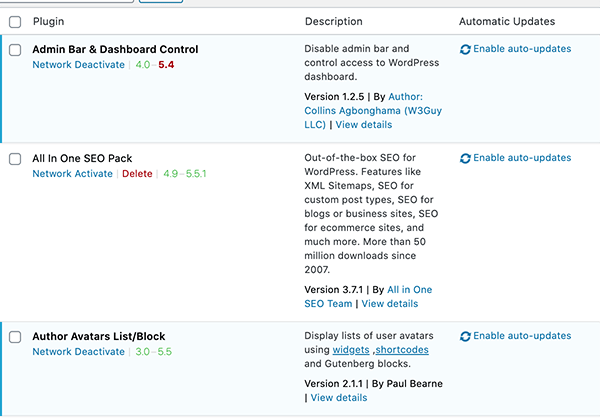Tick the select-all plugins checkbox in header
This screenshot has width=600, height=420.
click(15, 22)
